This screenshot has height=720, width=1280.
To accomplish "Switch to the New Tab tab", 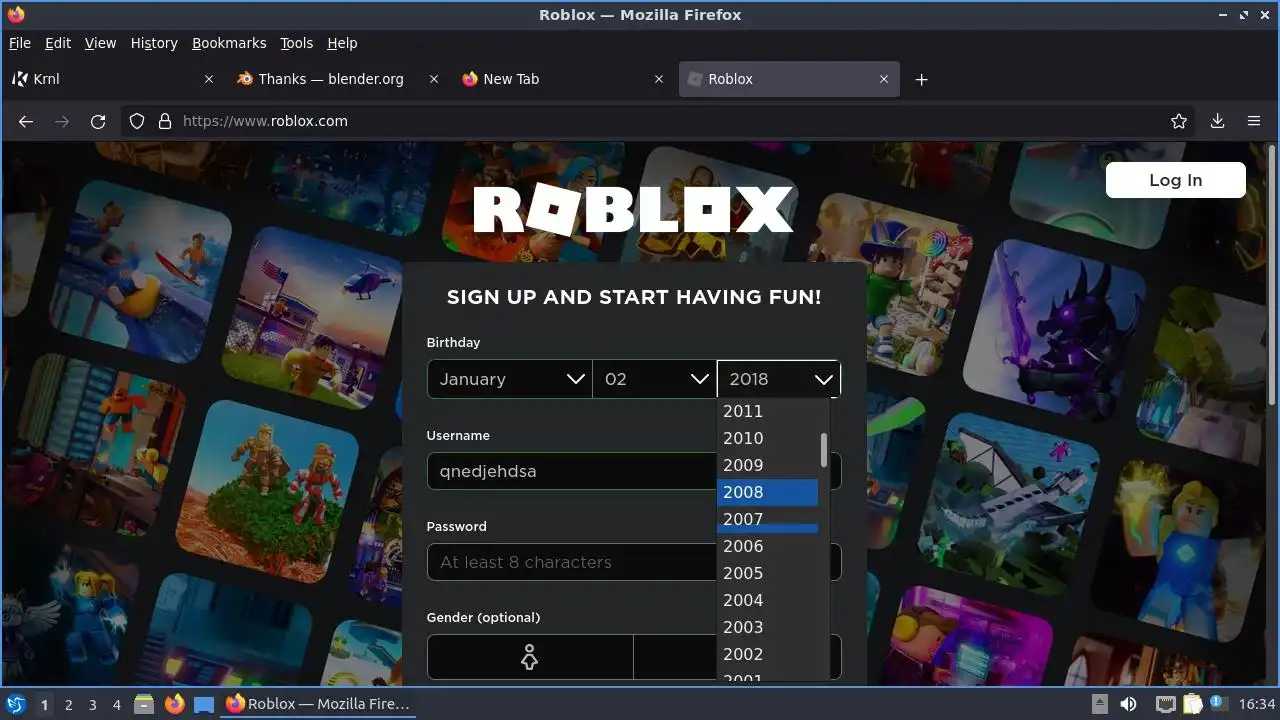I will (563, 79).
